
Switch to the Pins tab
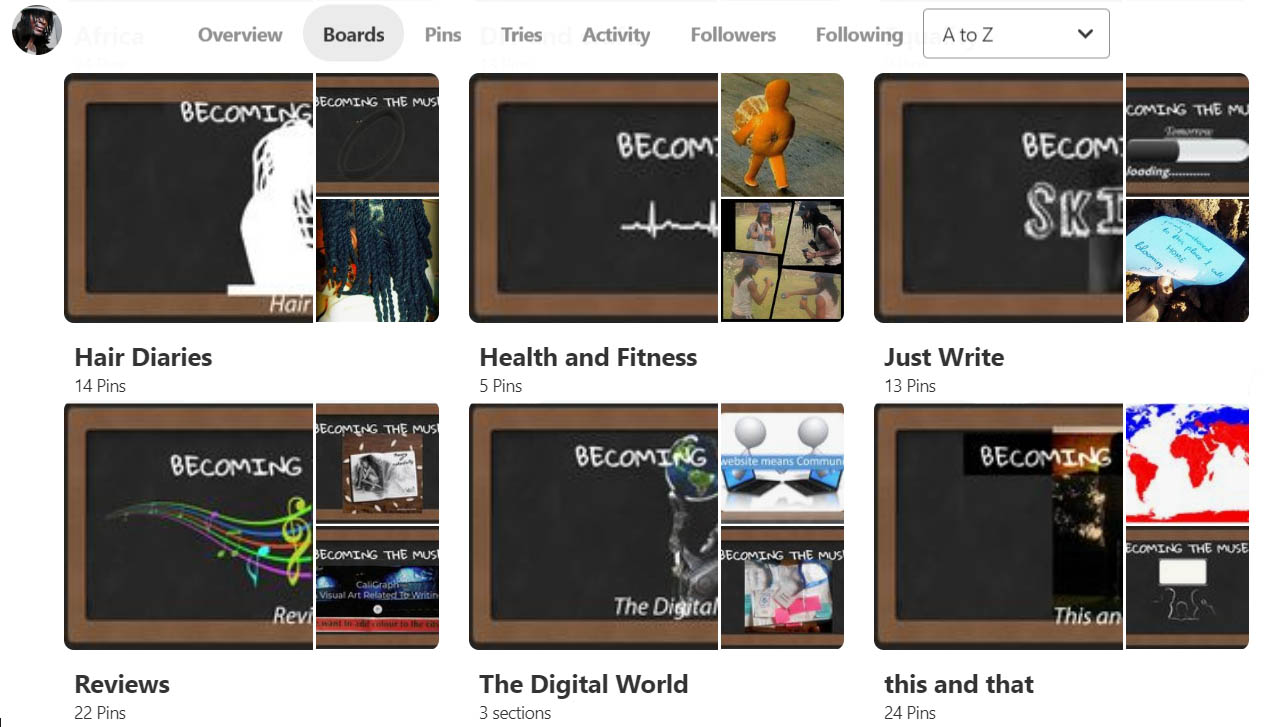(442, 34)
